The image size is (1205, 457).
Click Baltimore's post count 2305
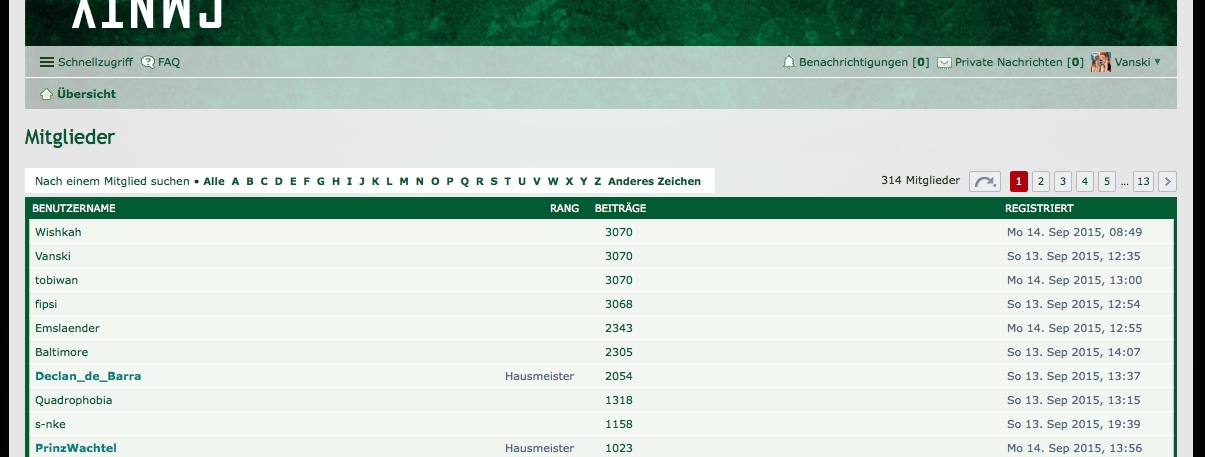tap(619, 352)
